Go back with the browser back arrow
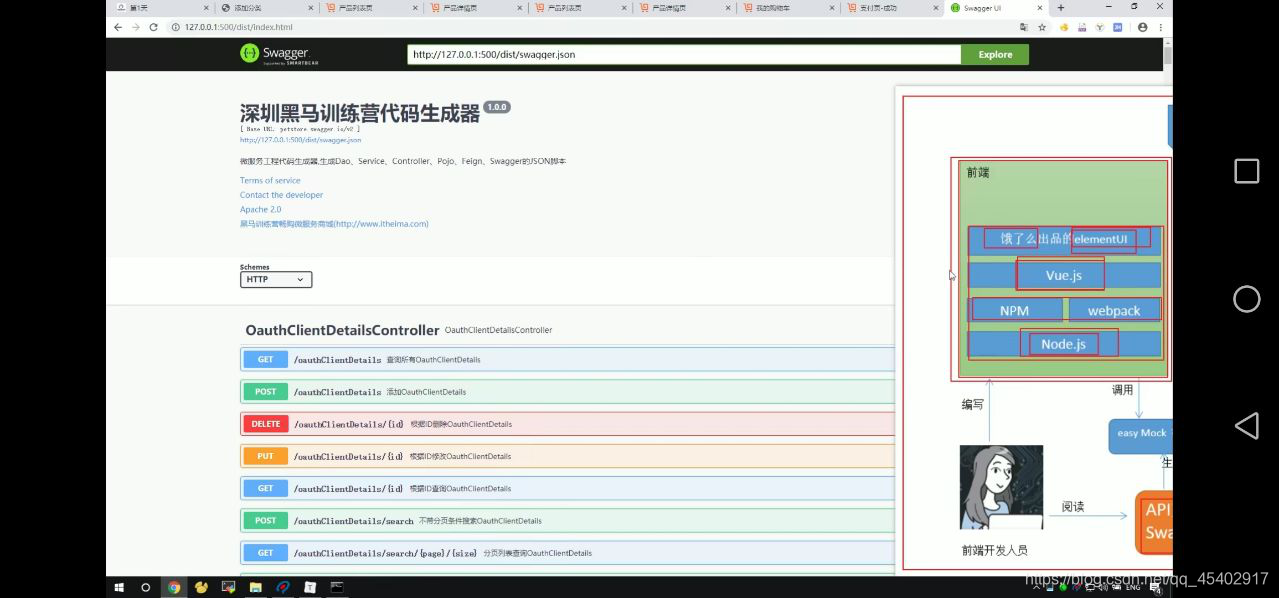Image resolution: width=1279 pixels, height=598 pixels. (x=118, y=27)
